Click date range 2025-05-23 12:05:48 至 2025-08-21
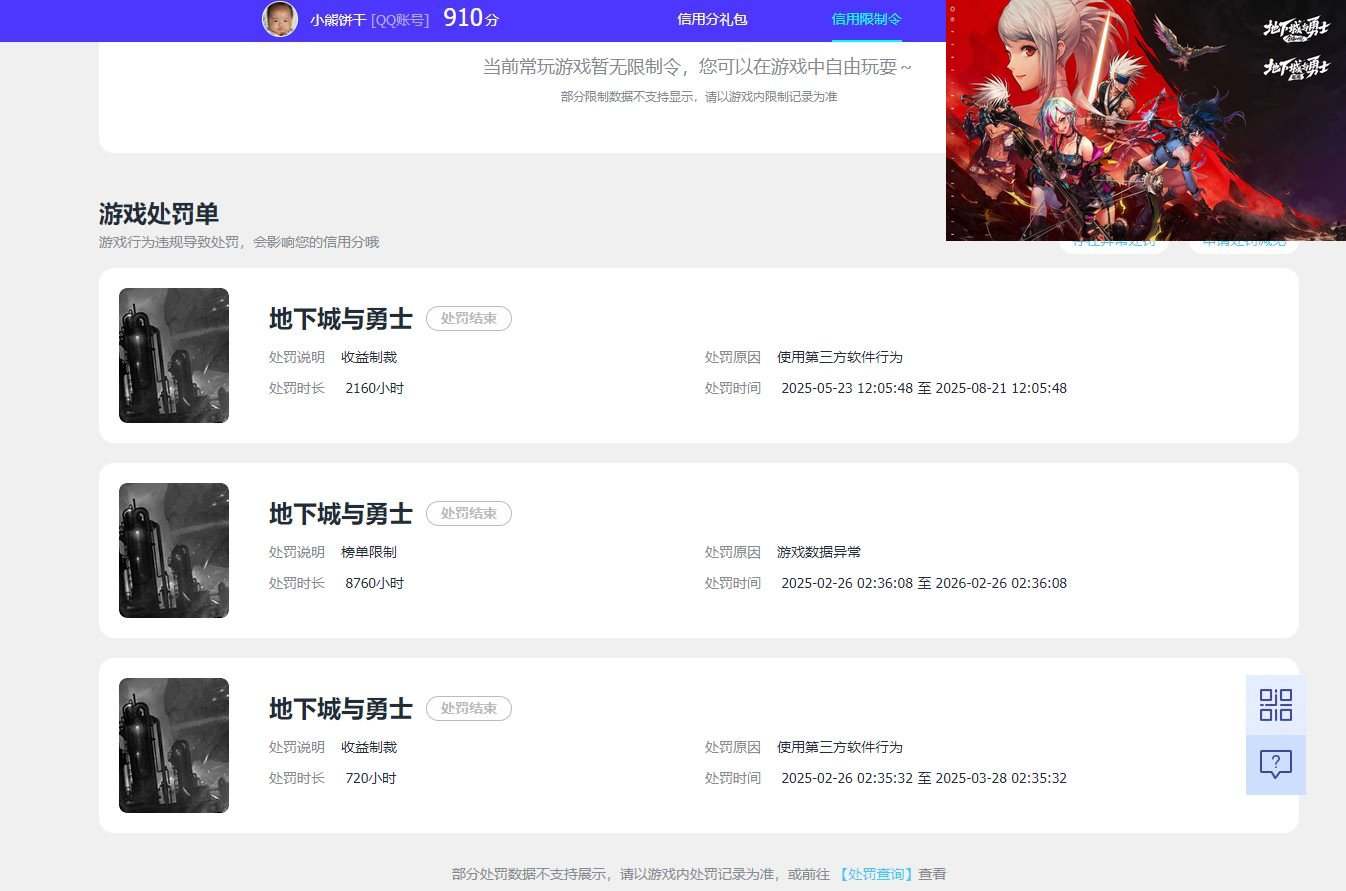 point(924,388)
